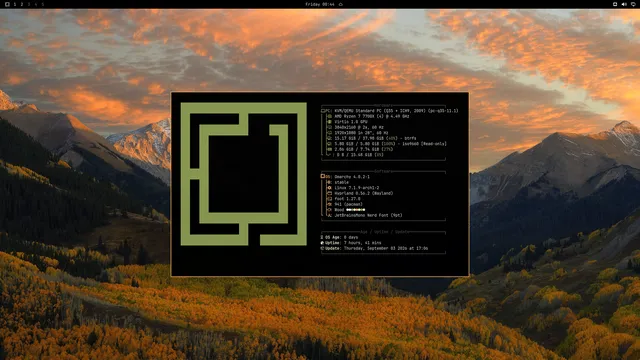Click the text 'stable'
This screenshot has width=640, height=360.
[x=342, y=182]
